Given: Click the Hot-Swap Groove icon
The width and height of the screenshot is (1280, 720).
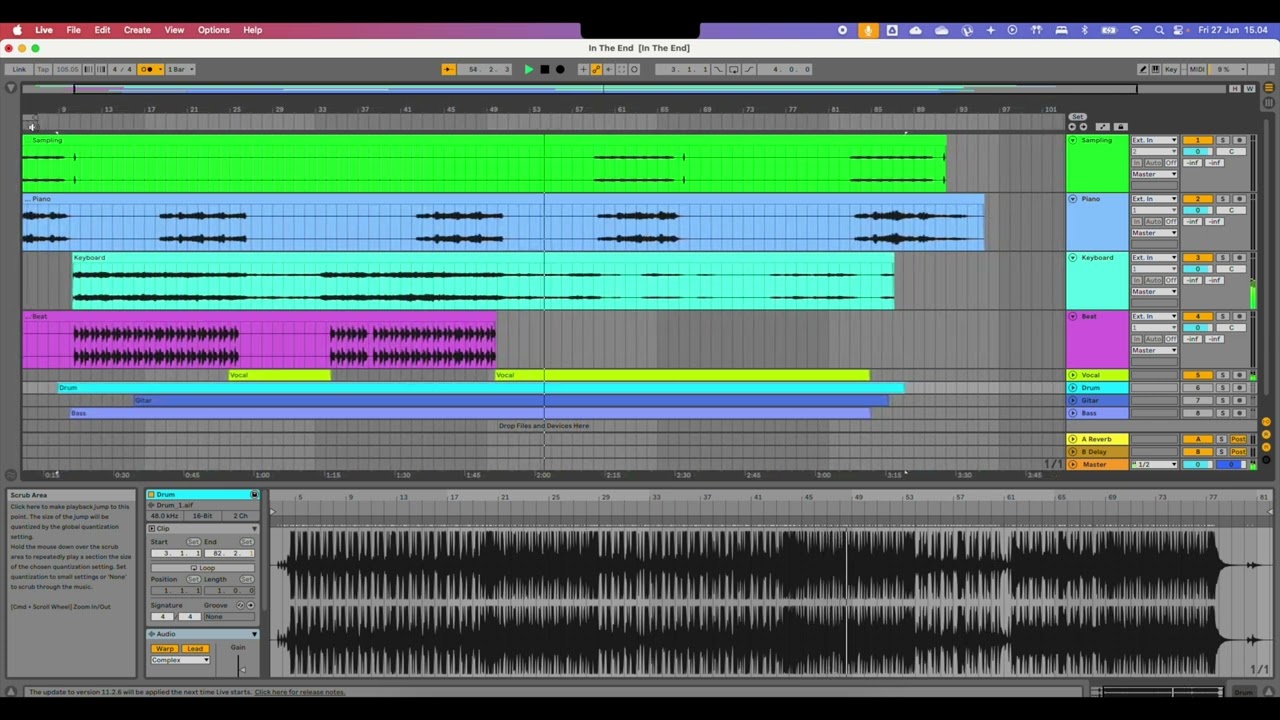Looking at the screenshot, I should click(240, 605).
